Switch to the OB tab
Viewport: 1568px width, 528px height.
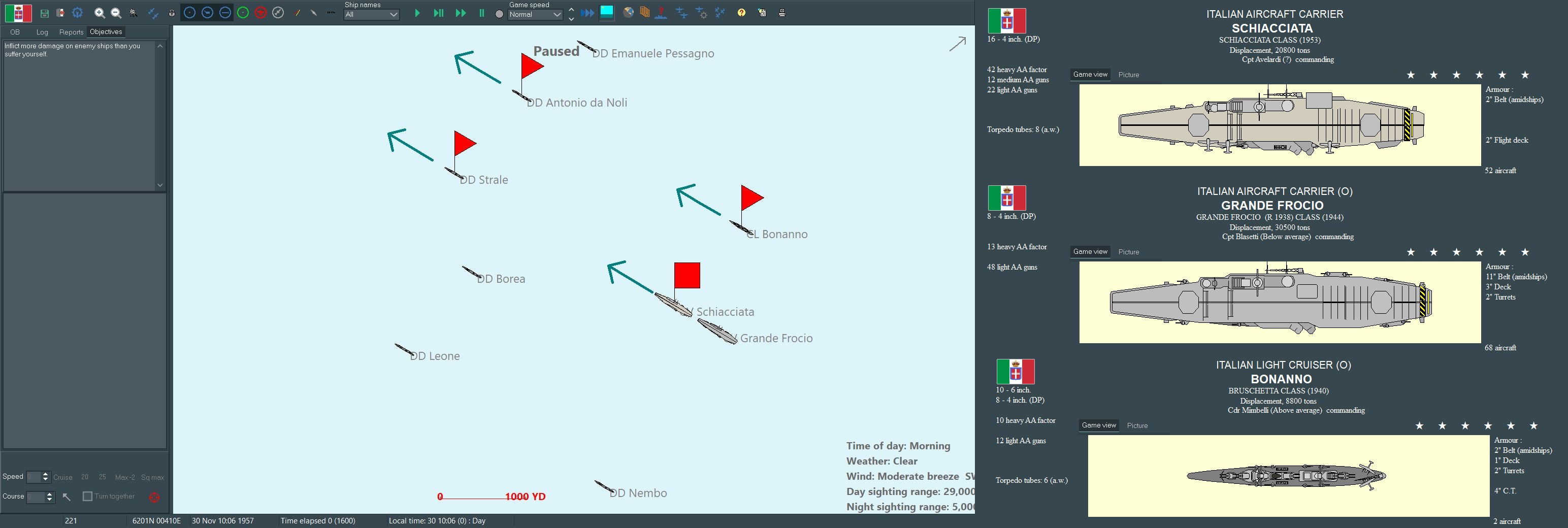point(15,32)
